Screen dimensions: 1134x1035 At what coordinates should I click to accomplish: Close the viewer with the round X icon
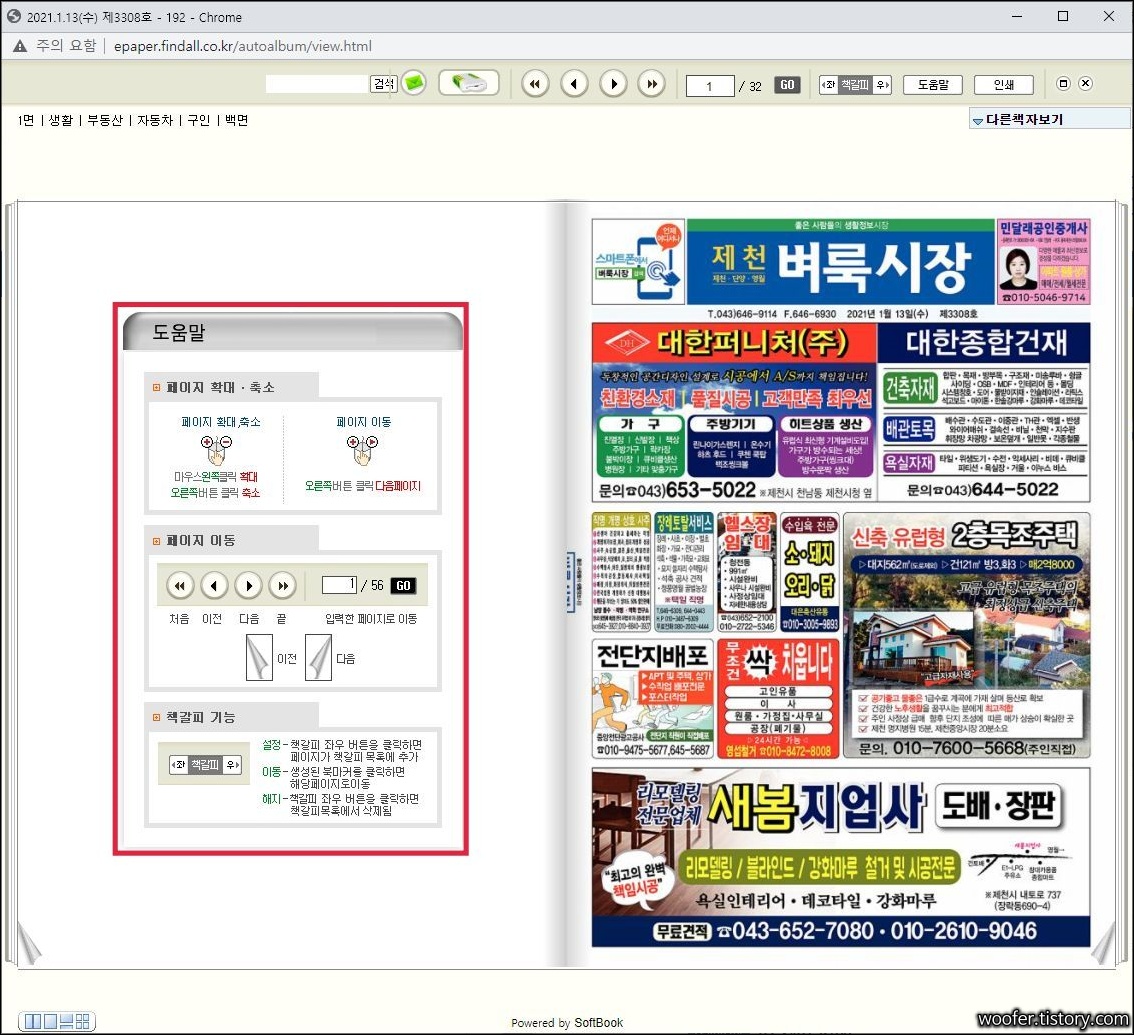point(1086,83)
